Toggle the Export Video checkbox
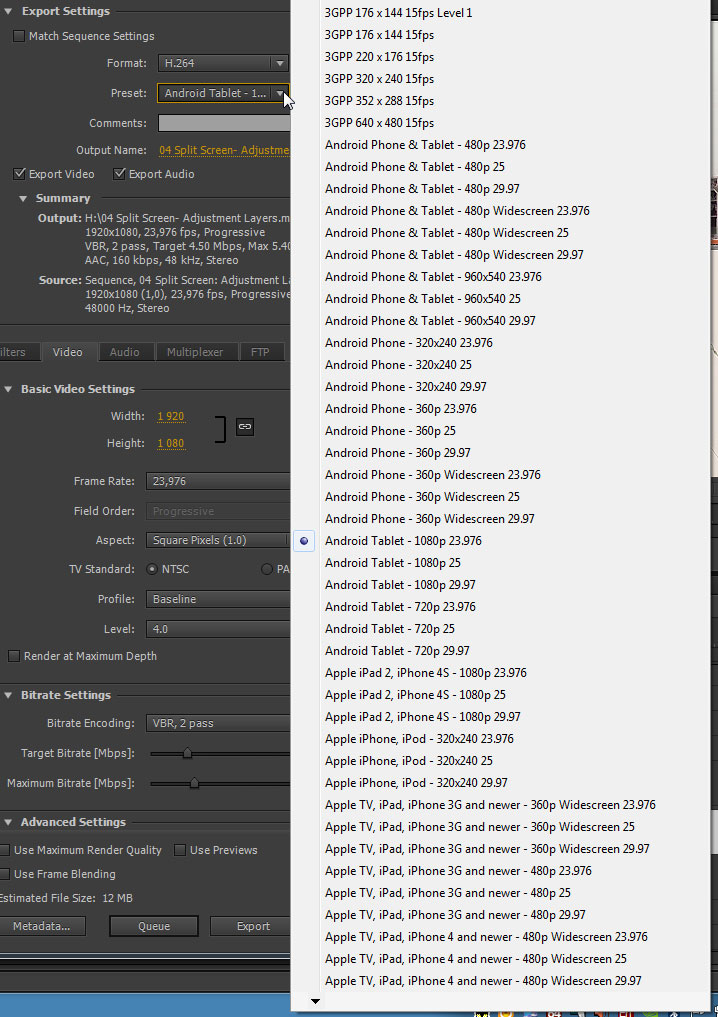Viewport: 718px width, 1017px height. pyautogui.click(x=19, y=174)
